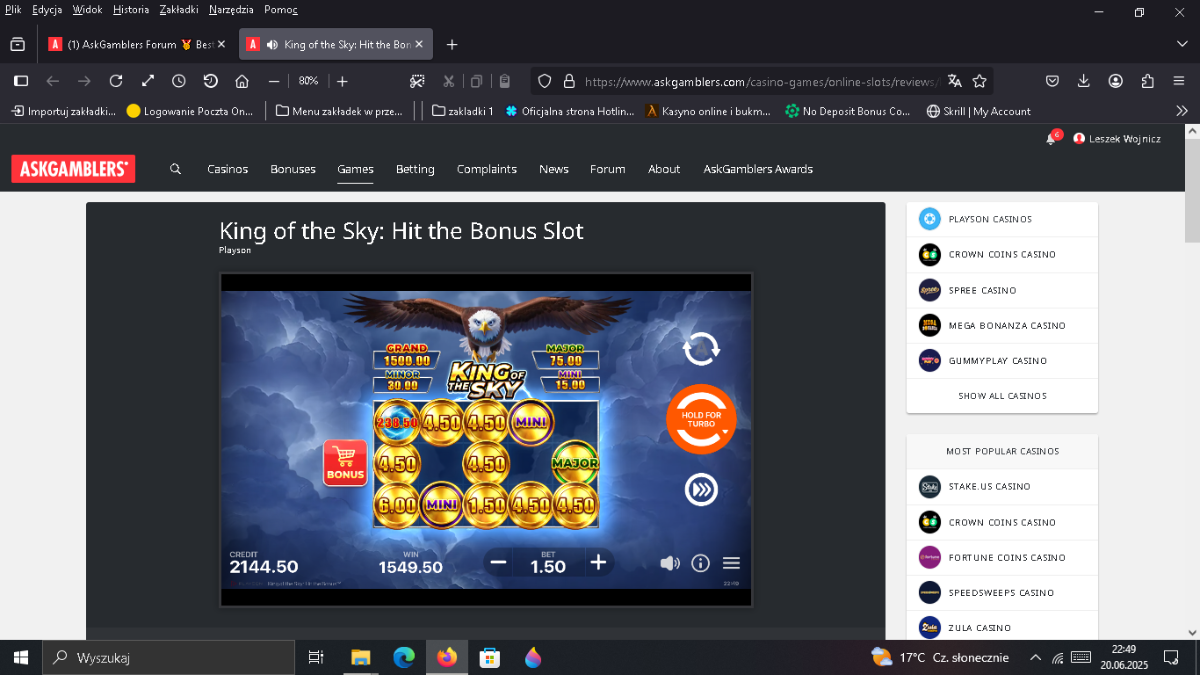Zoom in page with plus icon
Viewport: 1200px width, 675px height.
[342, 81]
